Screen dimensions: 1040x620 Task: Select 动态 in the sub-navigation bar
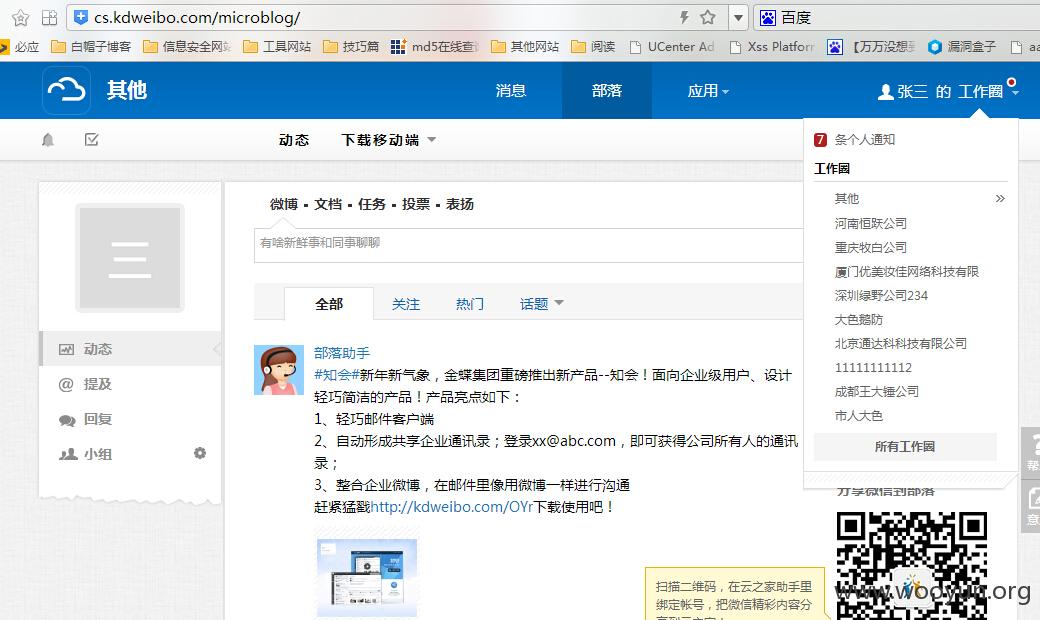point(294,140)
